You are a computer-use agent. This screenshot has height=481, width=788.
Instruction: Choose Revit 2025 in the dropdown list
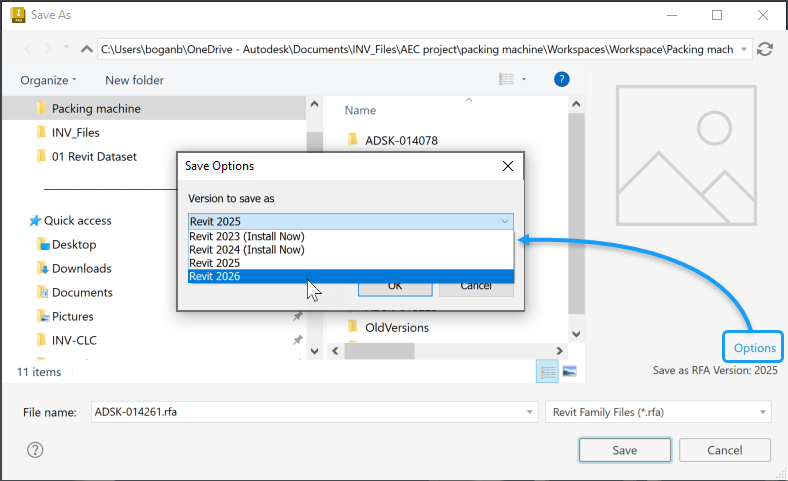(351, 263)
